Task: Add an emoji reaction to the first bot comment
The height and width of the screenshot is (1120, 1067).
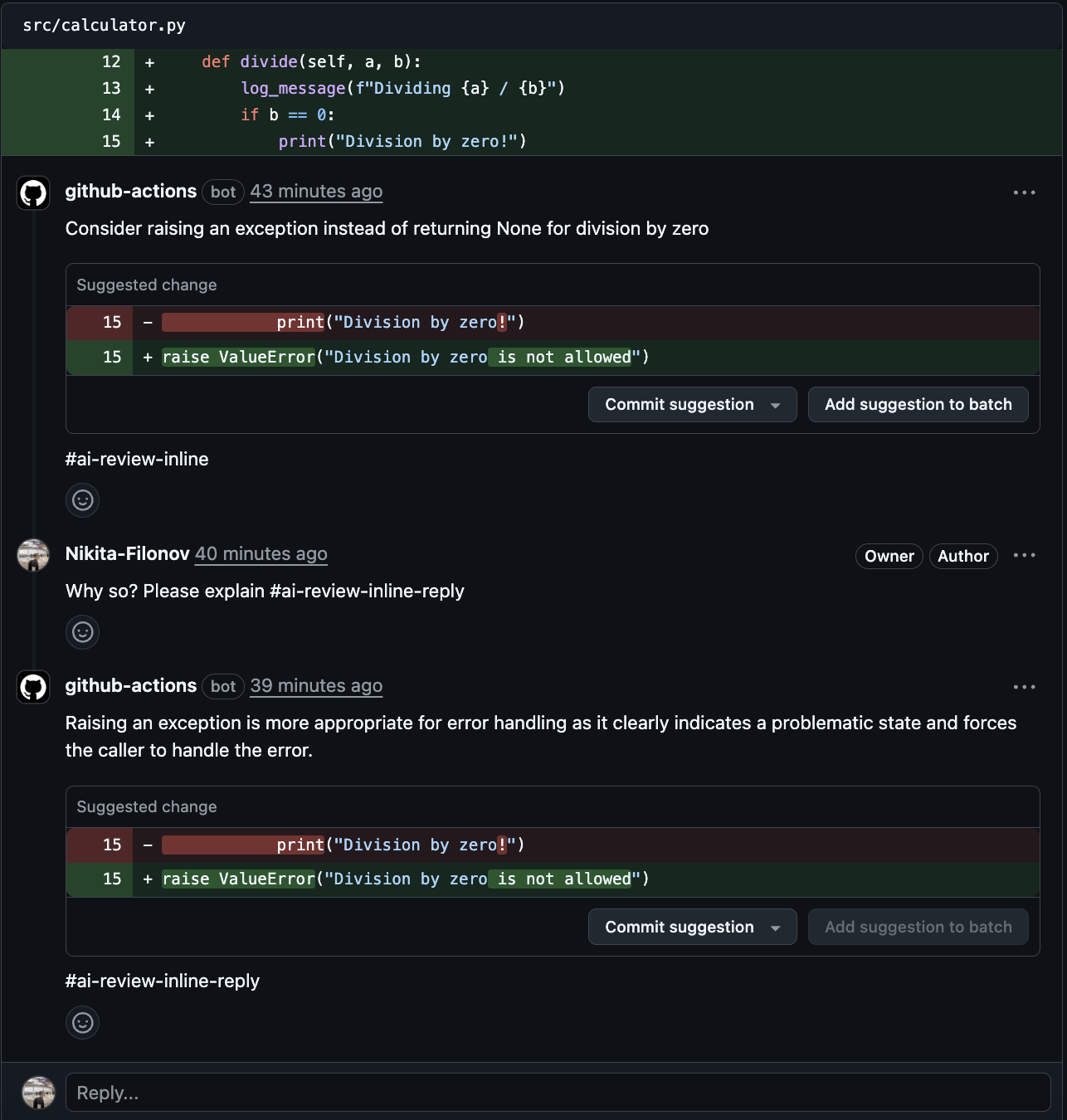Action: click(82, 500)
